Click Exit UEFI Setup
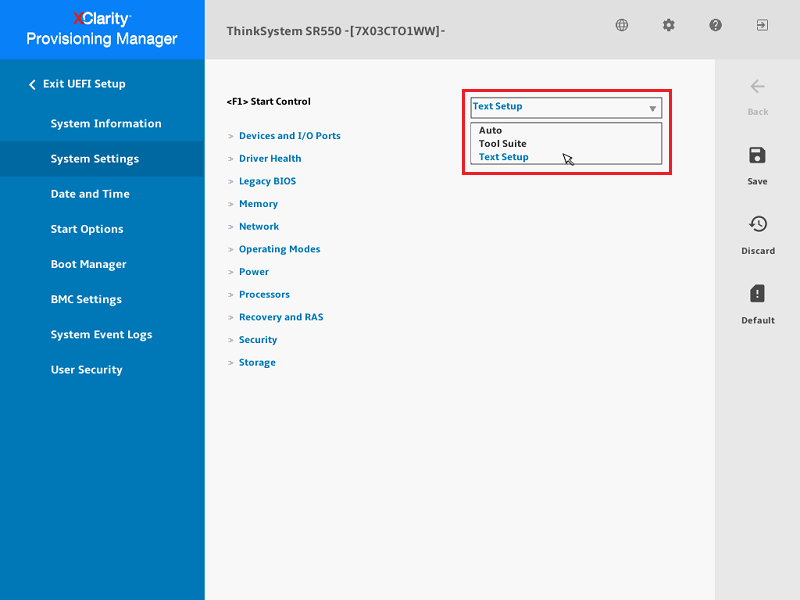 [83, 84]
